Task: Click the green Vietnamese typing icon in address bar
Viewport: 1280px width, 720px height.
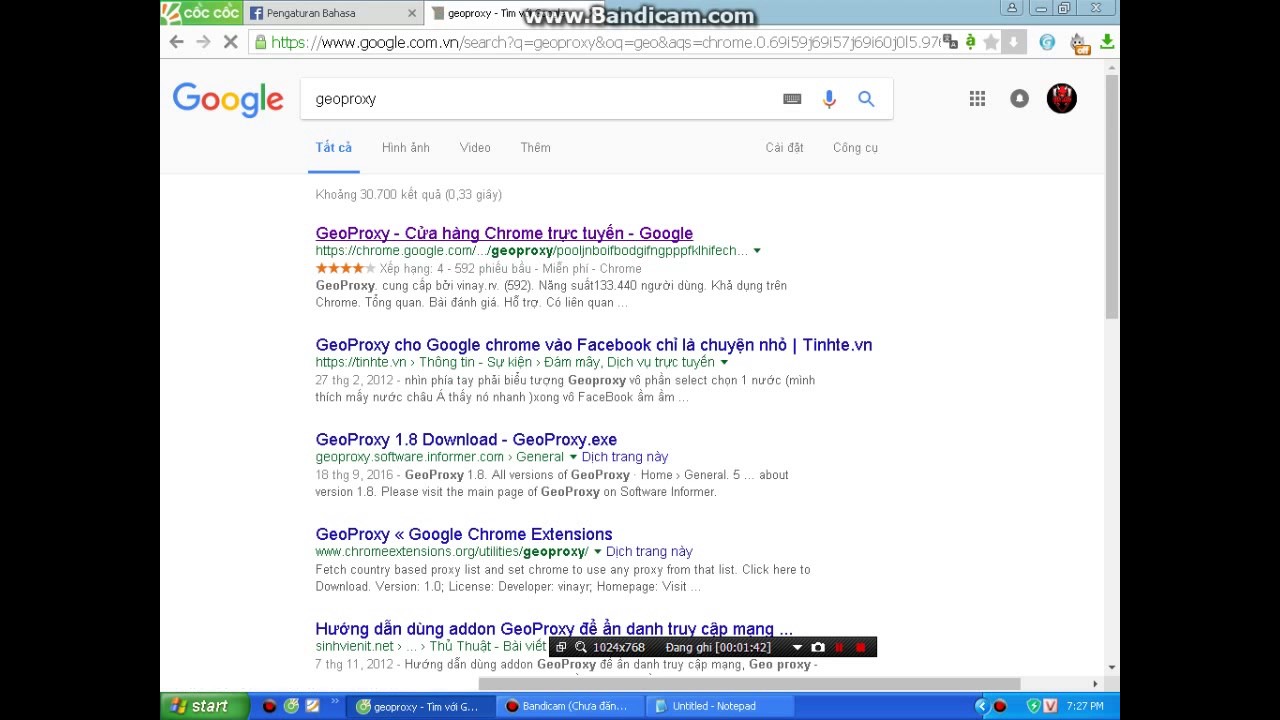Action: click(970, 42)
